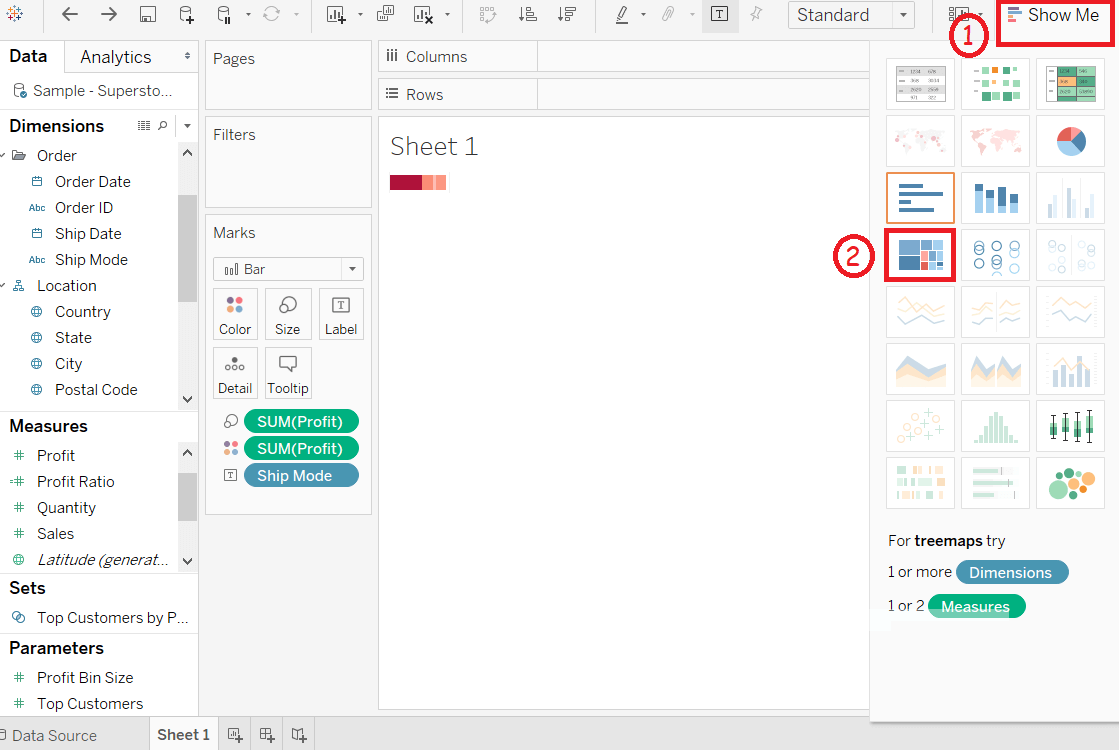Click the Highlight pen icon
The height and width of the screenshot is (750, 1119).
tap(622, 14)
